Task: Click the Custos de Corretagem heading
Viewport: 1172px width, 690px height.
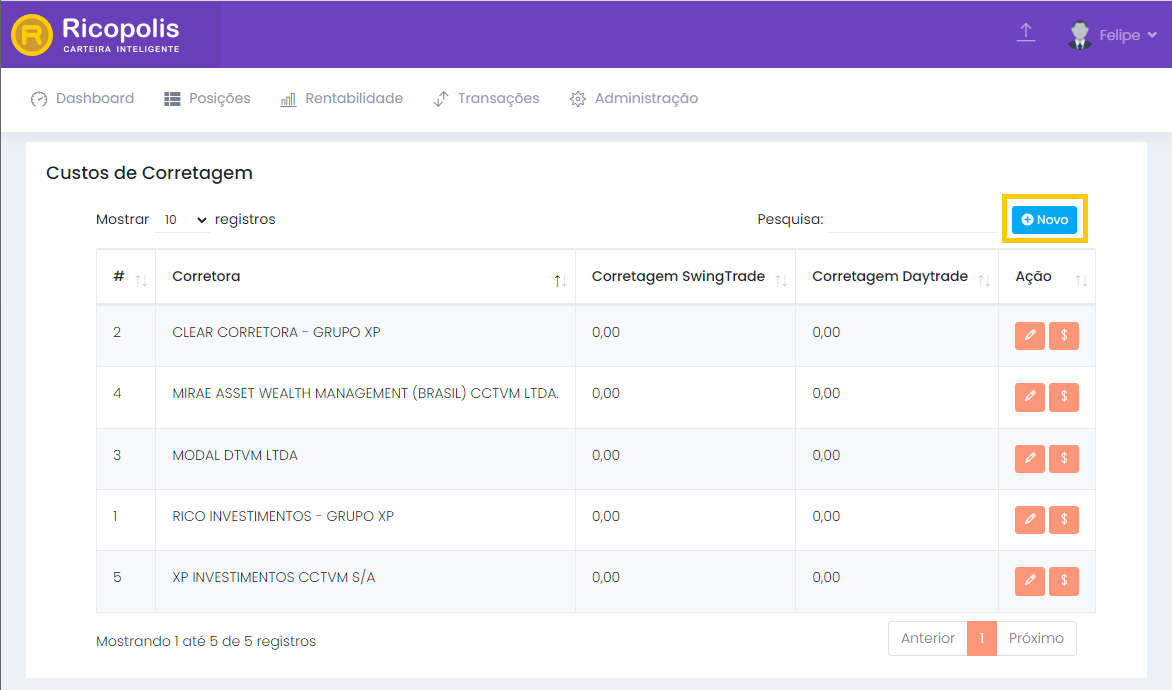Action: tap(149, 173)
